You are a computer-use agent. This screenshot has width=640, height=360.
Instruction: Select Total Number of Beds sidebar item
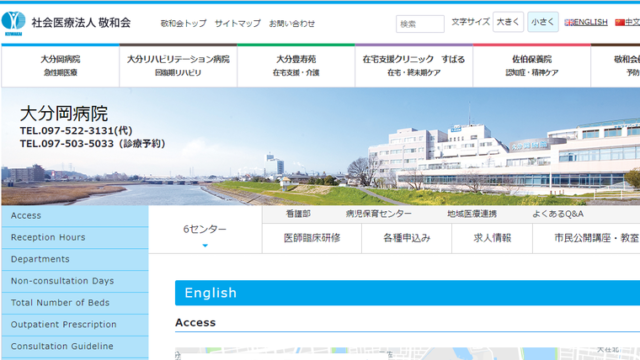[75, 303]
